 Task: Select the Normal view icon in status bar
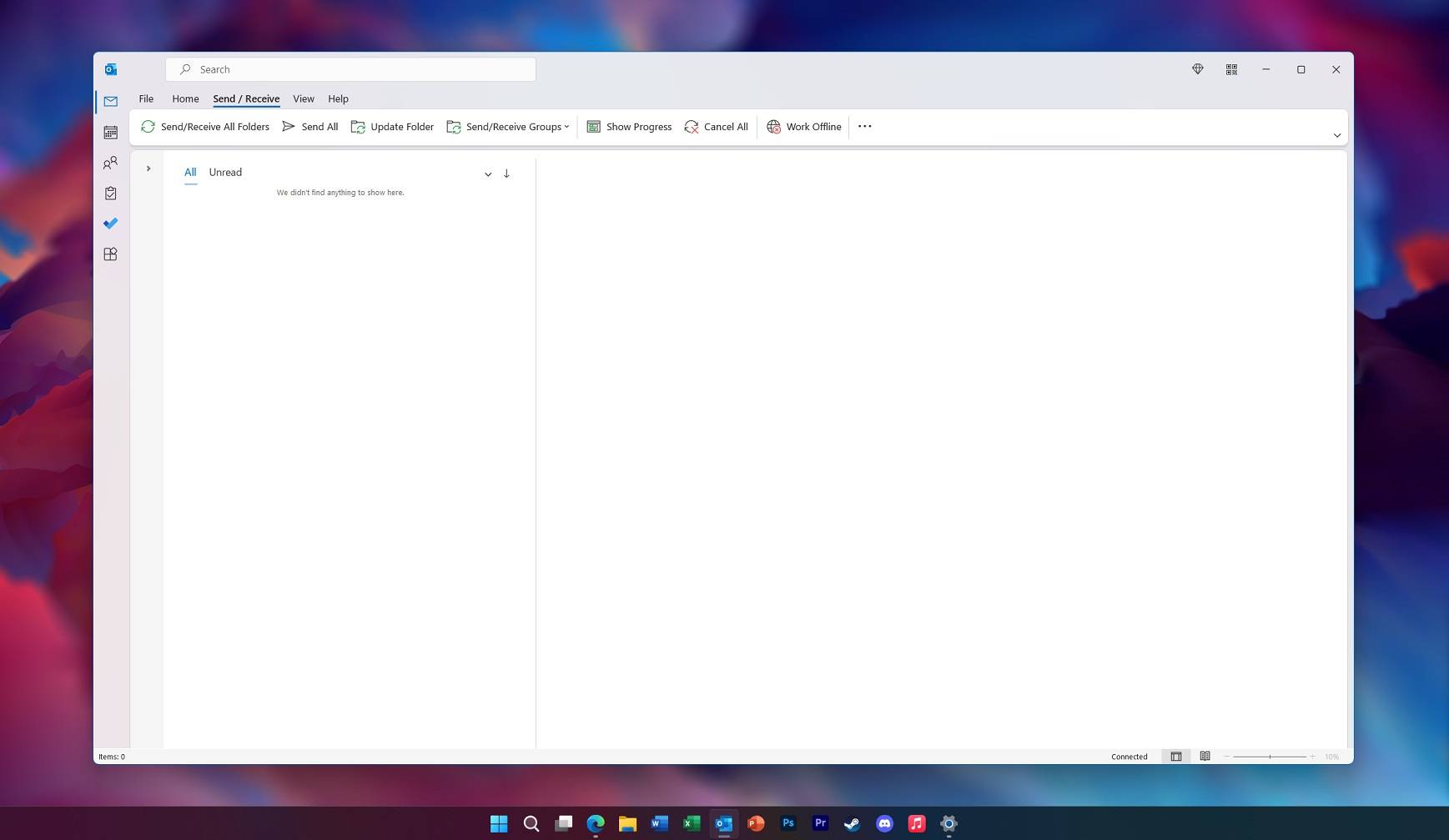(x=1176, y=756)
